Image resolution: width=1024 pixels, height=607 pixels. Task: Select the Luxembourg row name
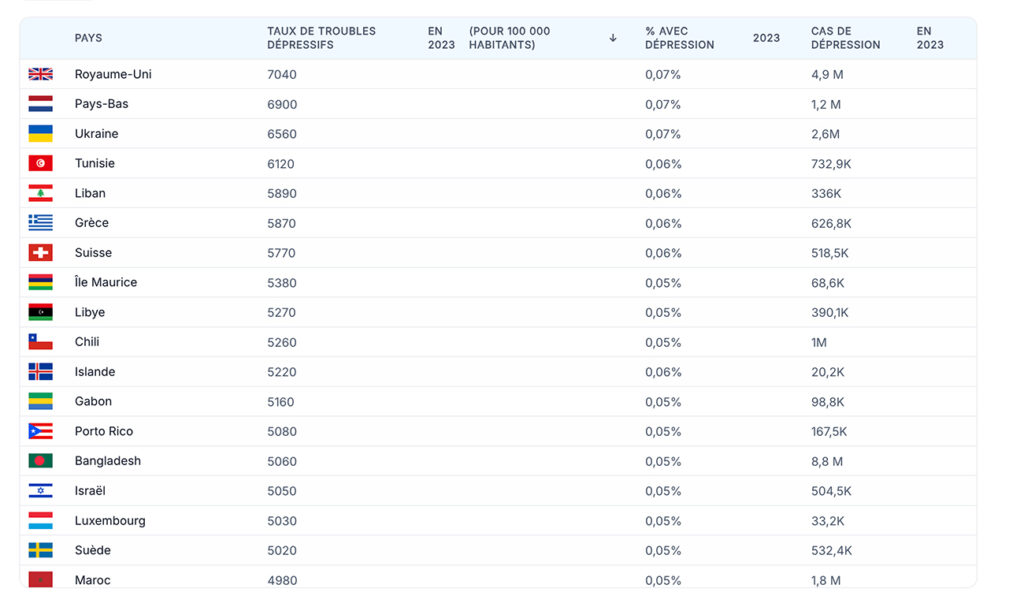(109, 521)
